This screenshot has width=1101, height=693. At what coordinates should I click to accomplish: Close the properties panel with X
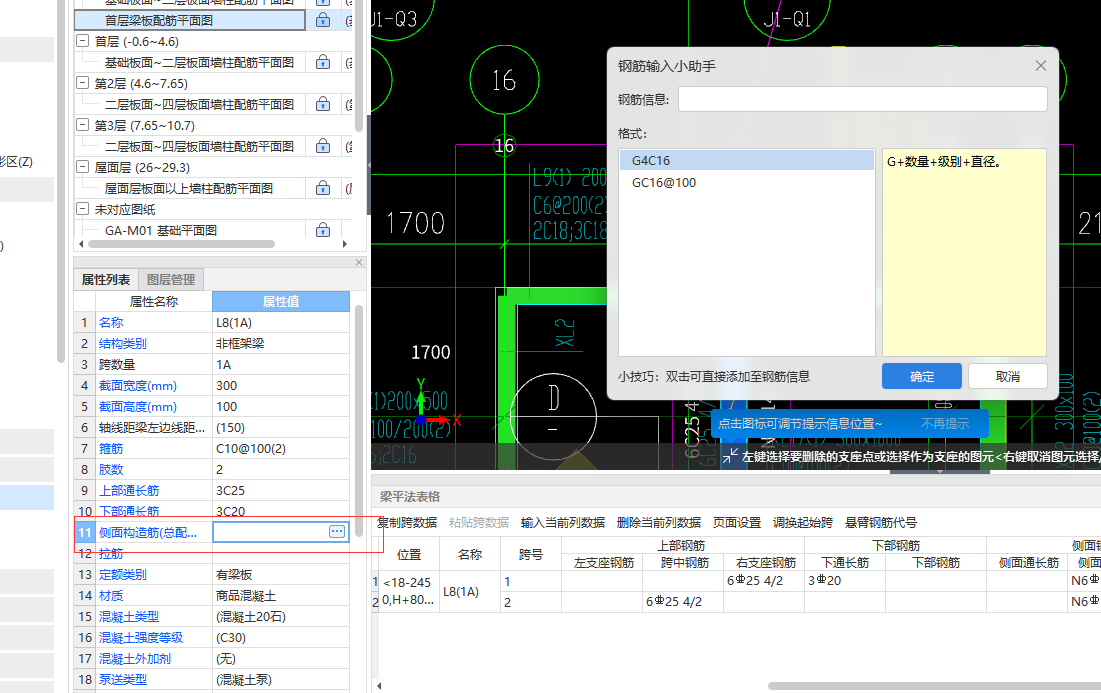coord(359,262)
